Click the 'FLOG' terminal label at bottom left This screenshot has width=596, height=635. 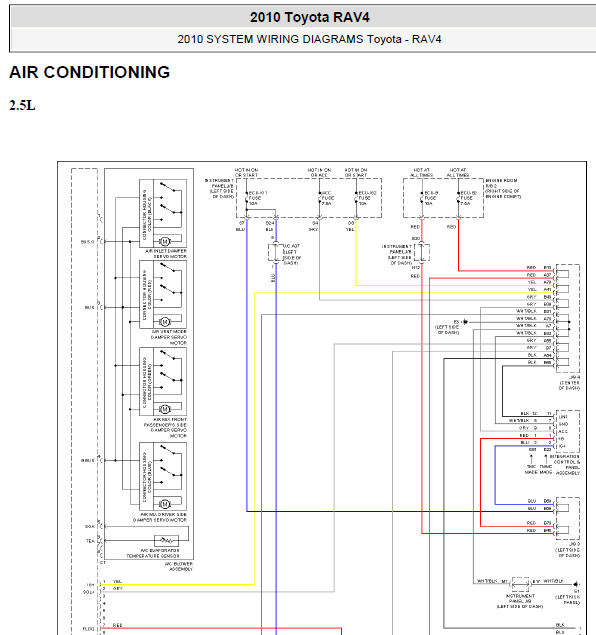(x=89, y=629)
